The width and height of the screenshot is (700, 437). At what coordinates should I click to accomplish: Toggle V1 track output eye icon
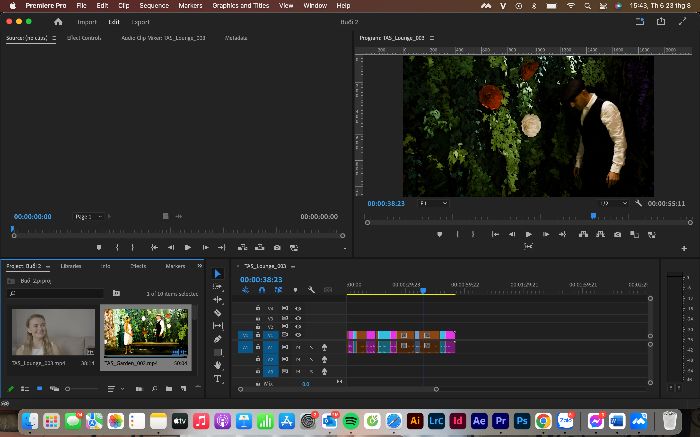[x=298, y=335]
